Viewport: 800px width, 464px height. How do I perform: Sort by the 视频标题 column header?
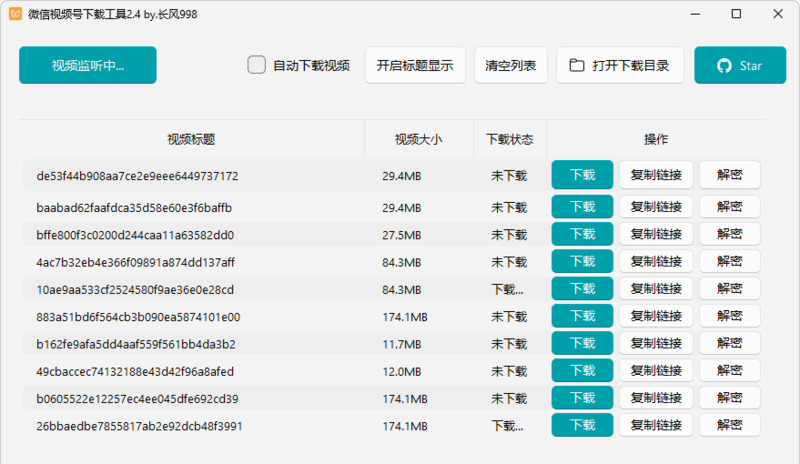point(191,139)
